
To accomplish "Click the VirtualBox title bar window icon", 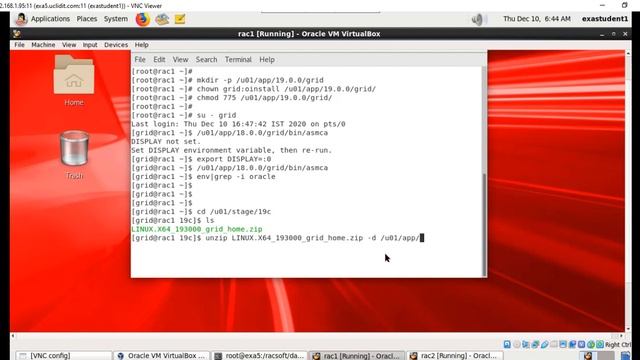I will (16, 34).
